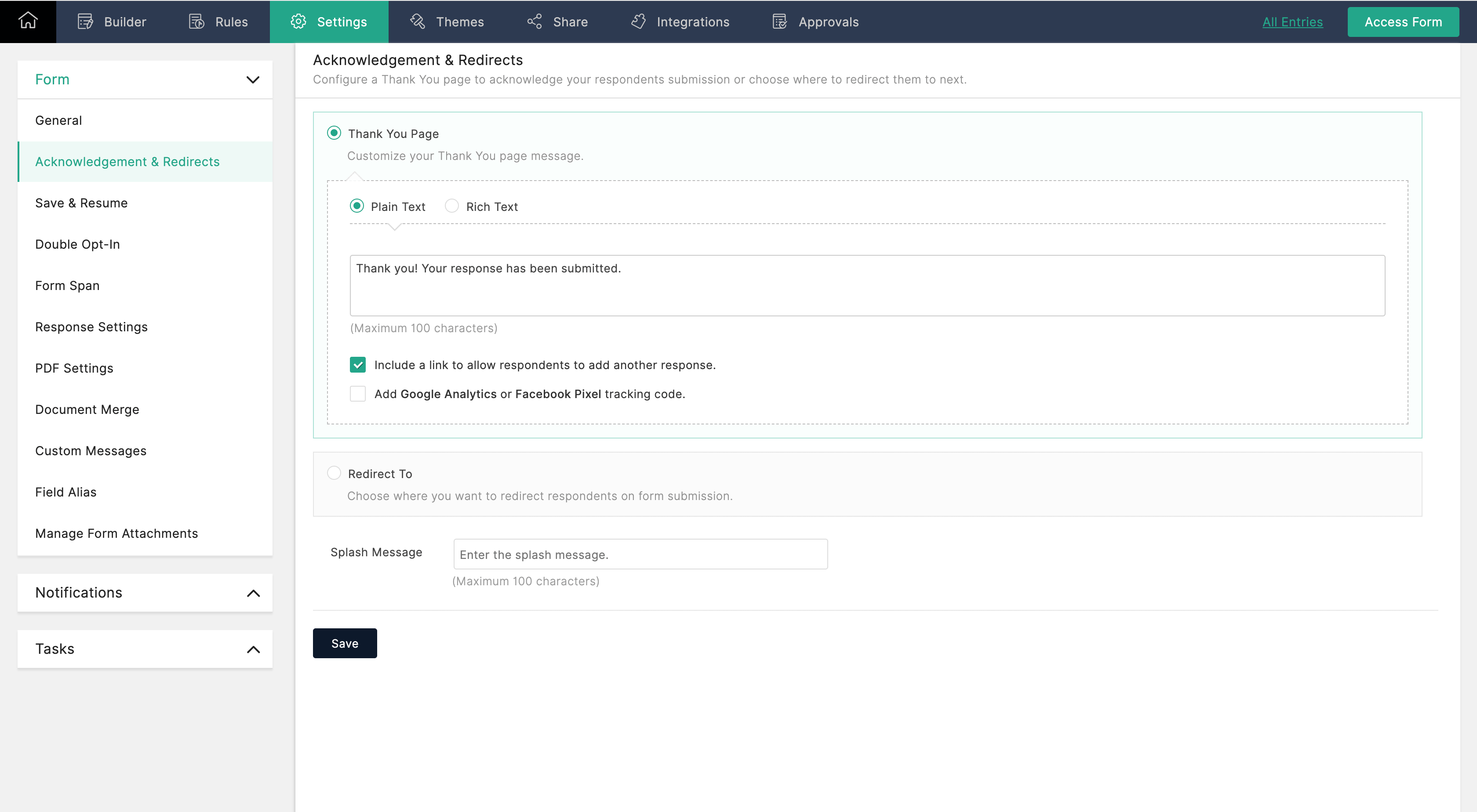The width and height of the screenshot is (1477, 812).
Task: Open General settings in sidebar
Action: click(145, 120)
